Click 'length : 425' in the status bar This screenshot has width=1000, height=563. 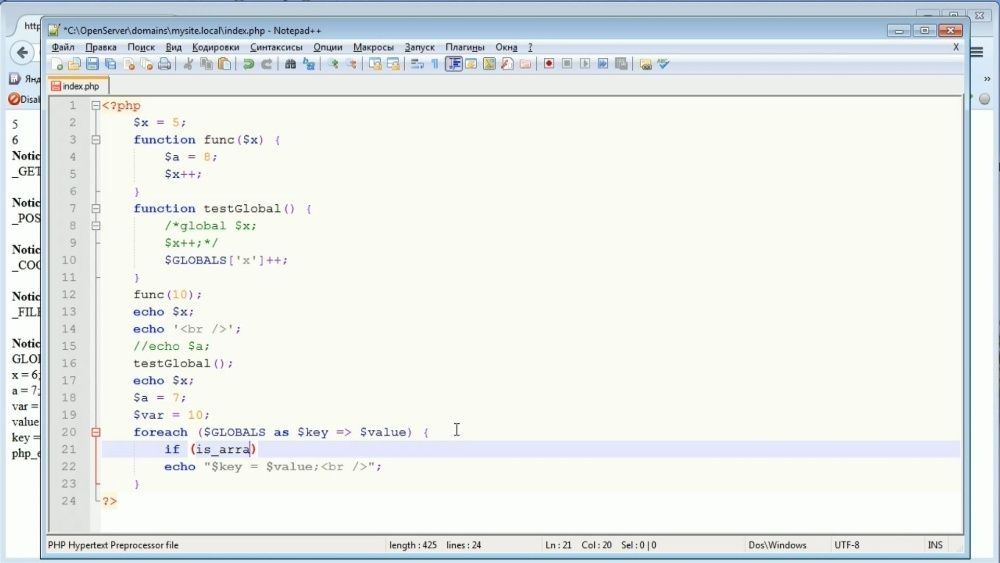coord(413,545)
